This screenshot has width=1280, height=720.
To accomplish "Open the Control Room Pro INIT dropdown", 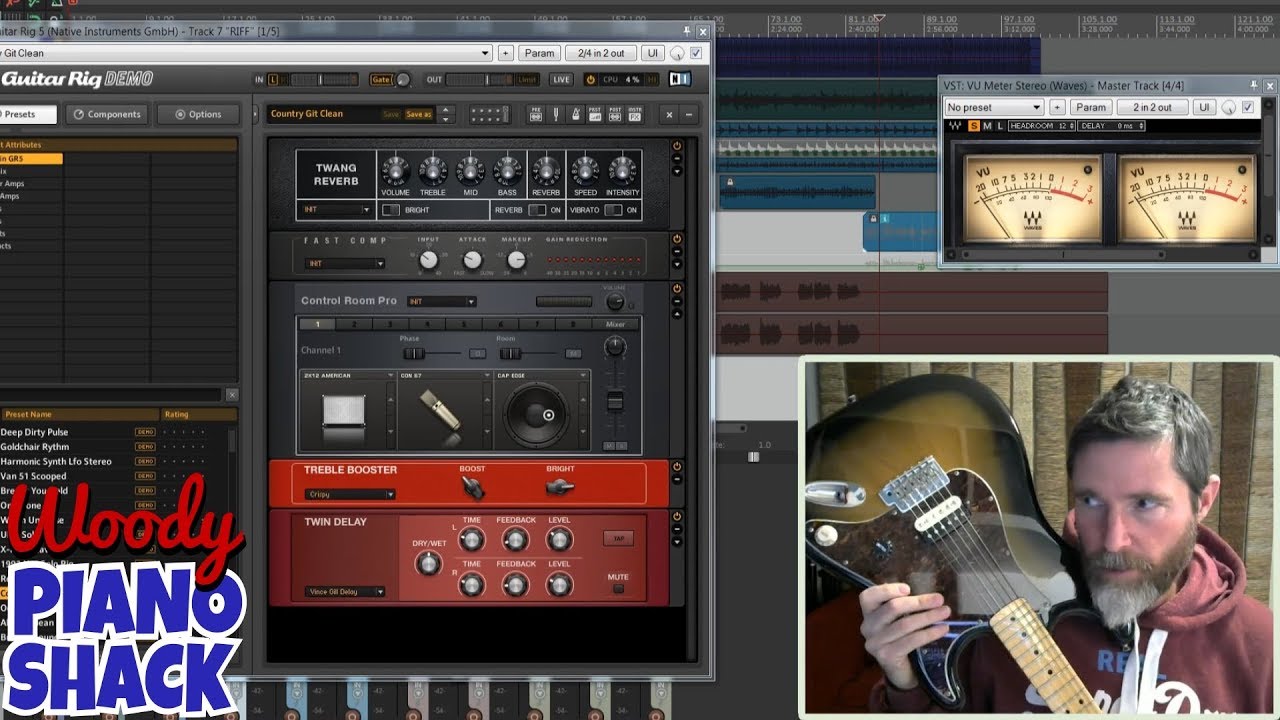I will coord(441,301).
